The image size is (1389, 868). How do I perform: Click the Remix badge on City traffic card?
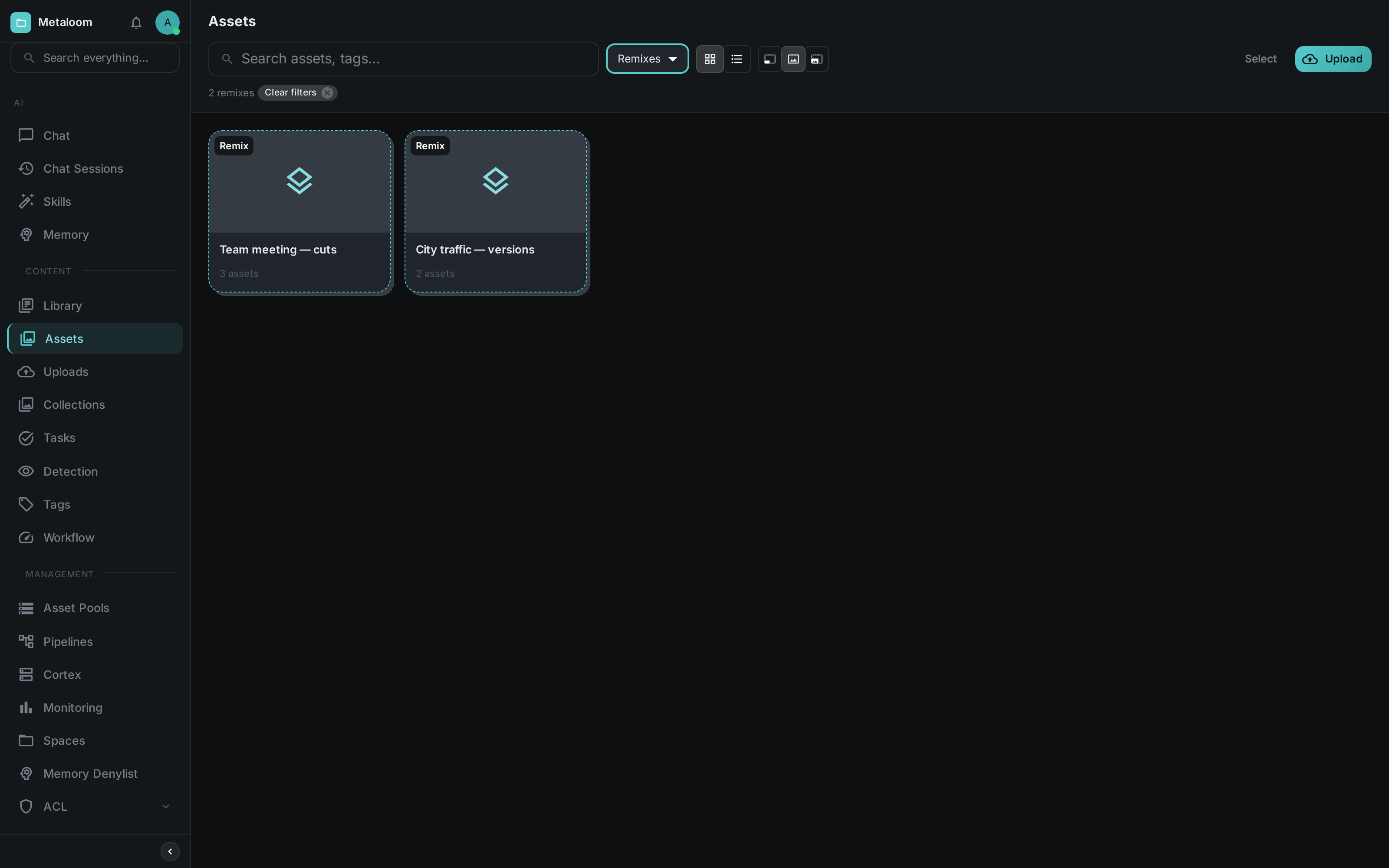coord(430,146)
